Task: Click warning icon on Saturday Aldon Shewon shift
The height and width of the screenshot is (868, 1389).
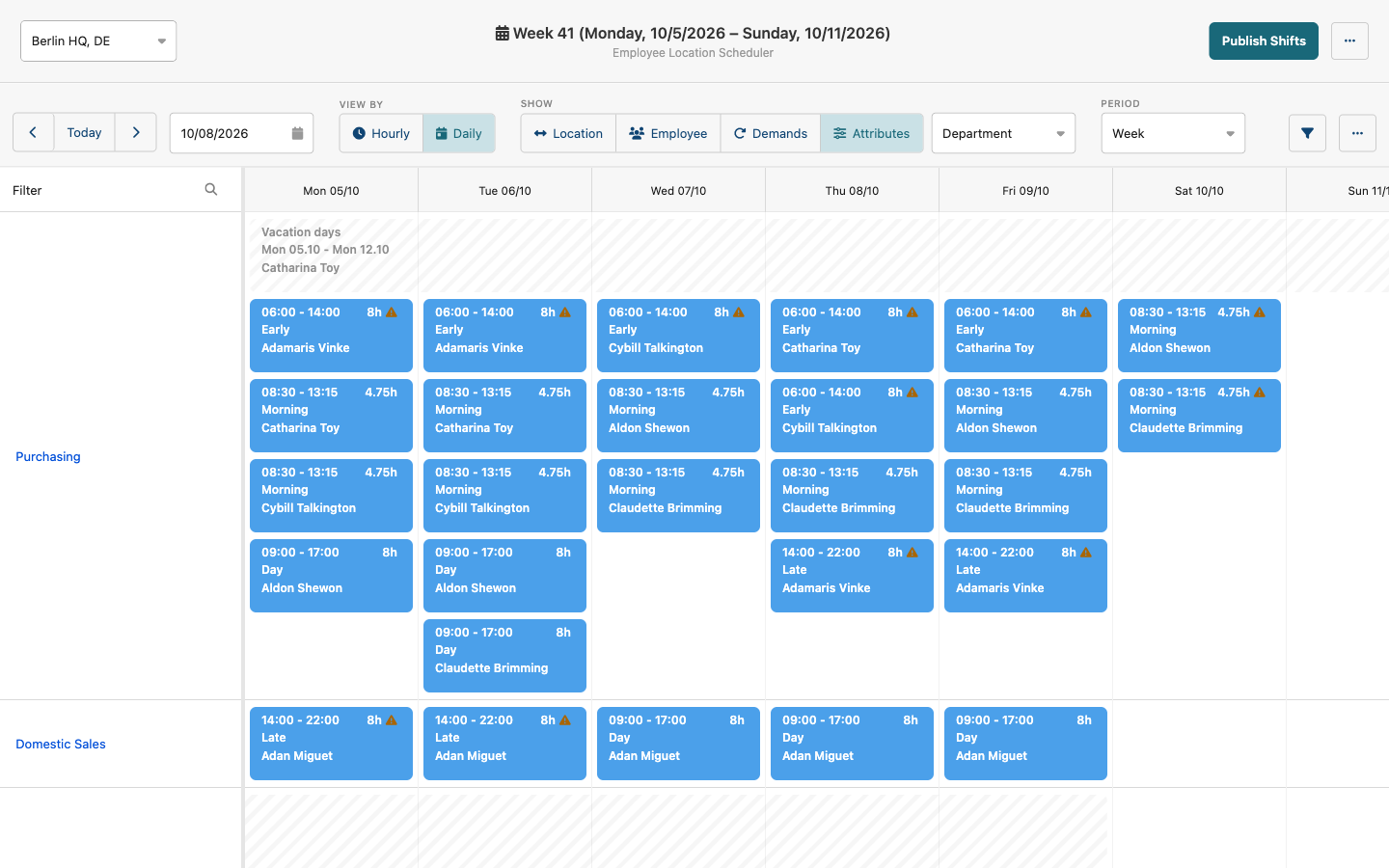Action: tap(1260, 312)
